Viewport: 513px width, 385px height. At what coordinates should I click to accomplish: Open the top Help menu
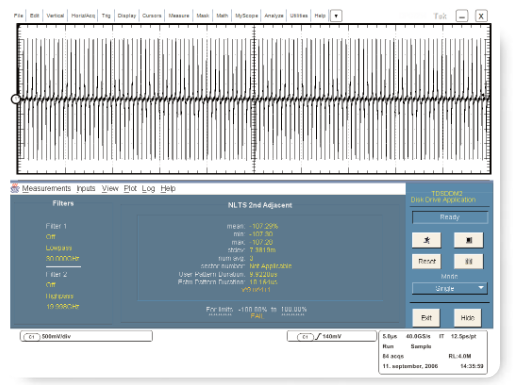tap(320, 16)
